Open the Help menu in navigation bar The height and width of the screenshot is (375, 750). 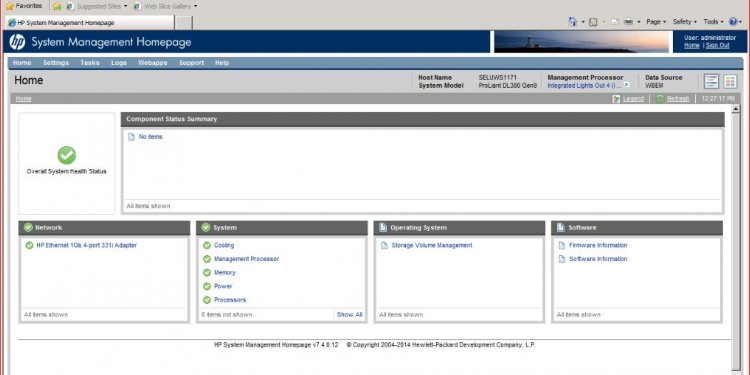click(x=222, y=63)
